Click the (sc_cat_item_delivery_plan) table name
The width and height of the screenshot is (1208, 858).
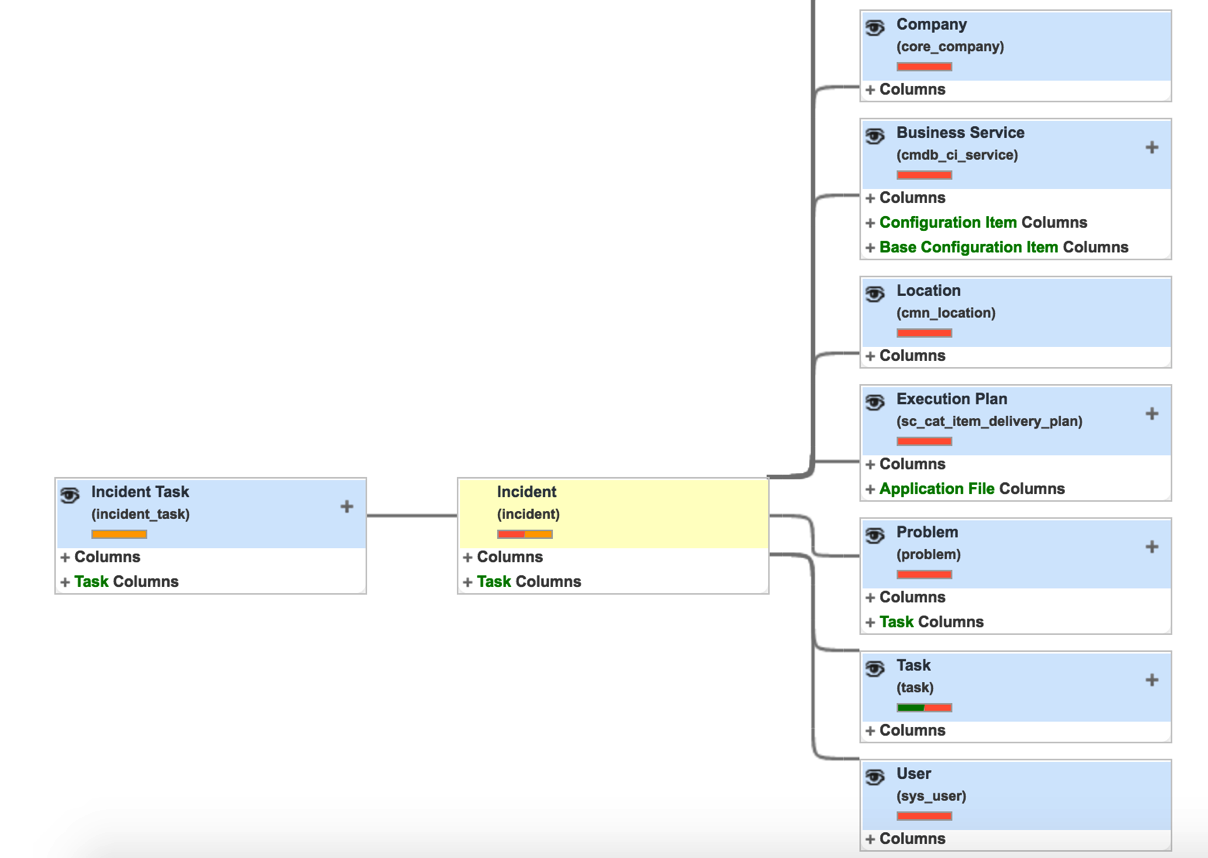point(989,421)
